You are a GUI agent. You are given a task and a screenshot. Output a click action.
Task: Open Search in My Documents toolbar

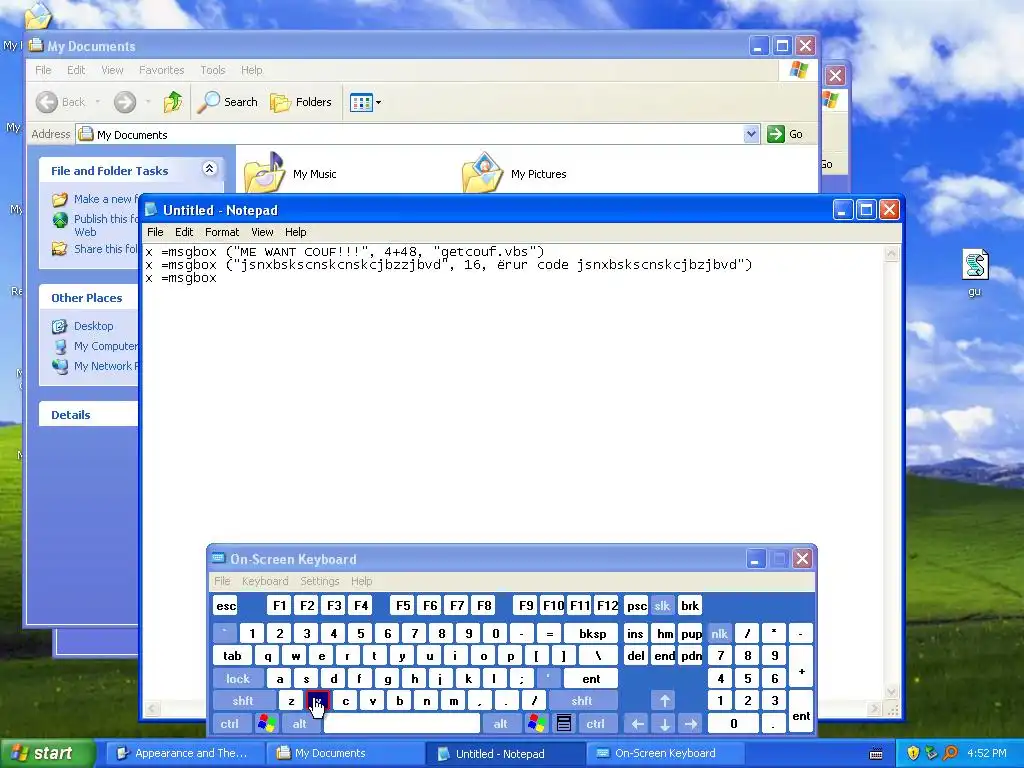227,102
